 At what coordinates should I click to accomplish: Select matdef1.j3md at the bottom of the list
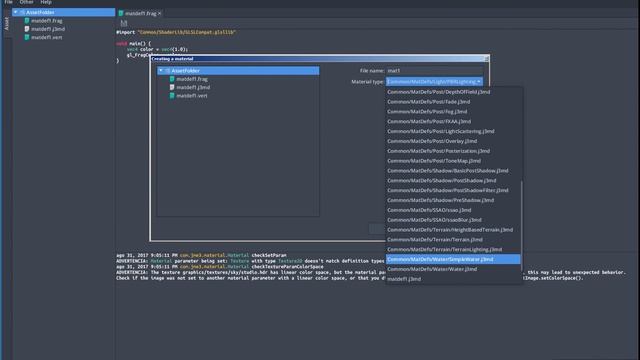click(x=453, y=279)
